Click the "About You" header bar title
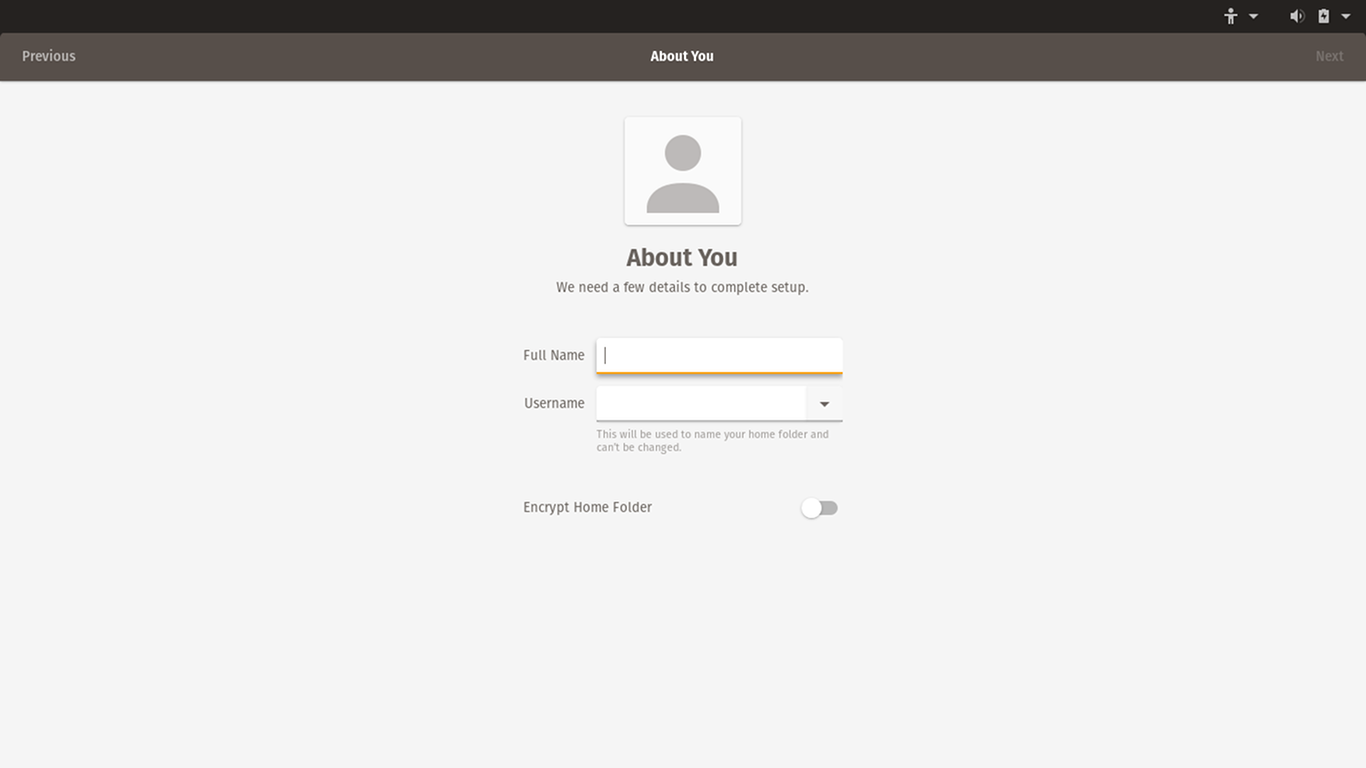Screen dimensions: 1366x768 coord(682,56)
